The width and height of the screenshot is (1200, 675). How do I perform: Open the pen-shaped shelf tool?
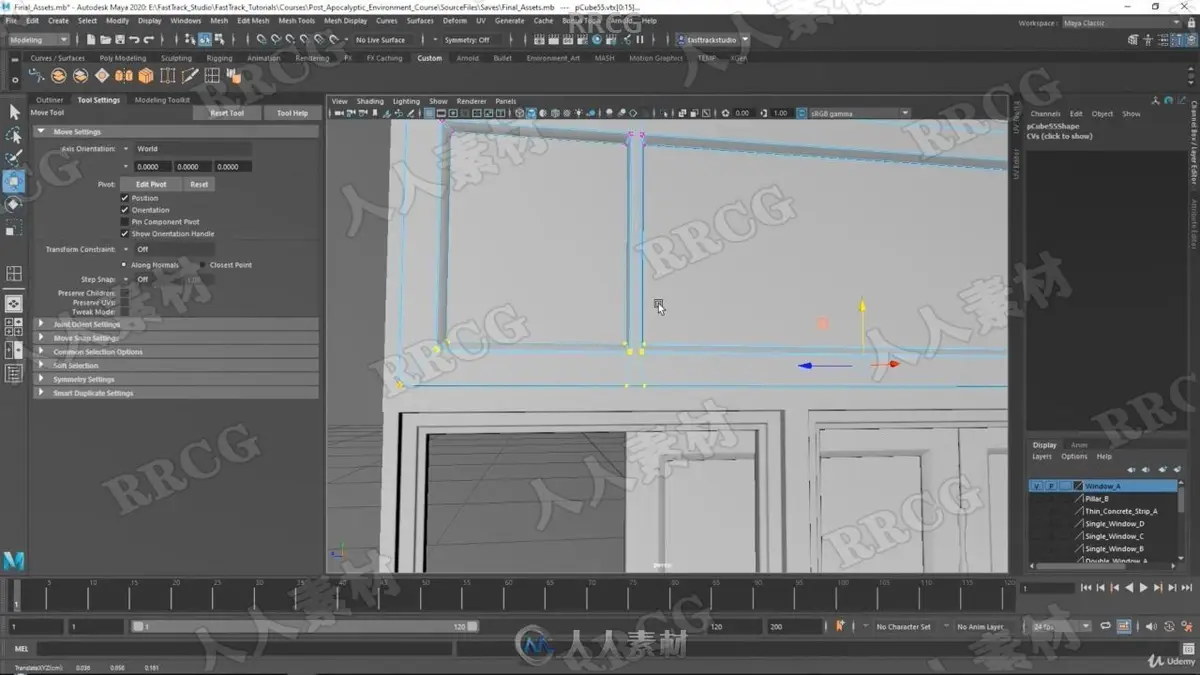click(190, 76)
